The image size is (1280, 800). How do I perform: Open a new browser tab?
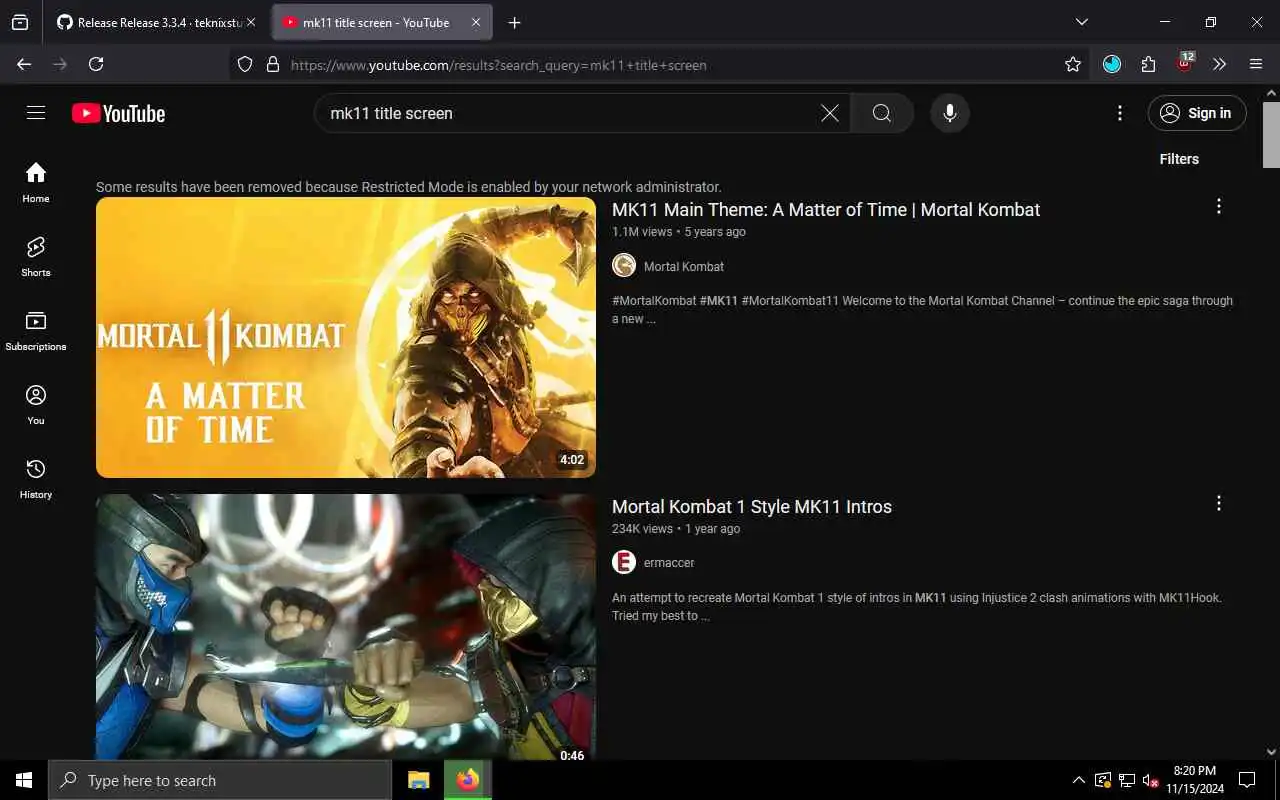click(x=514, y=22)
